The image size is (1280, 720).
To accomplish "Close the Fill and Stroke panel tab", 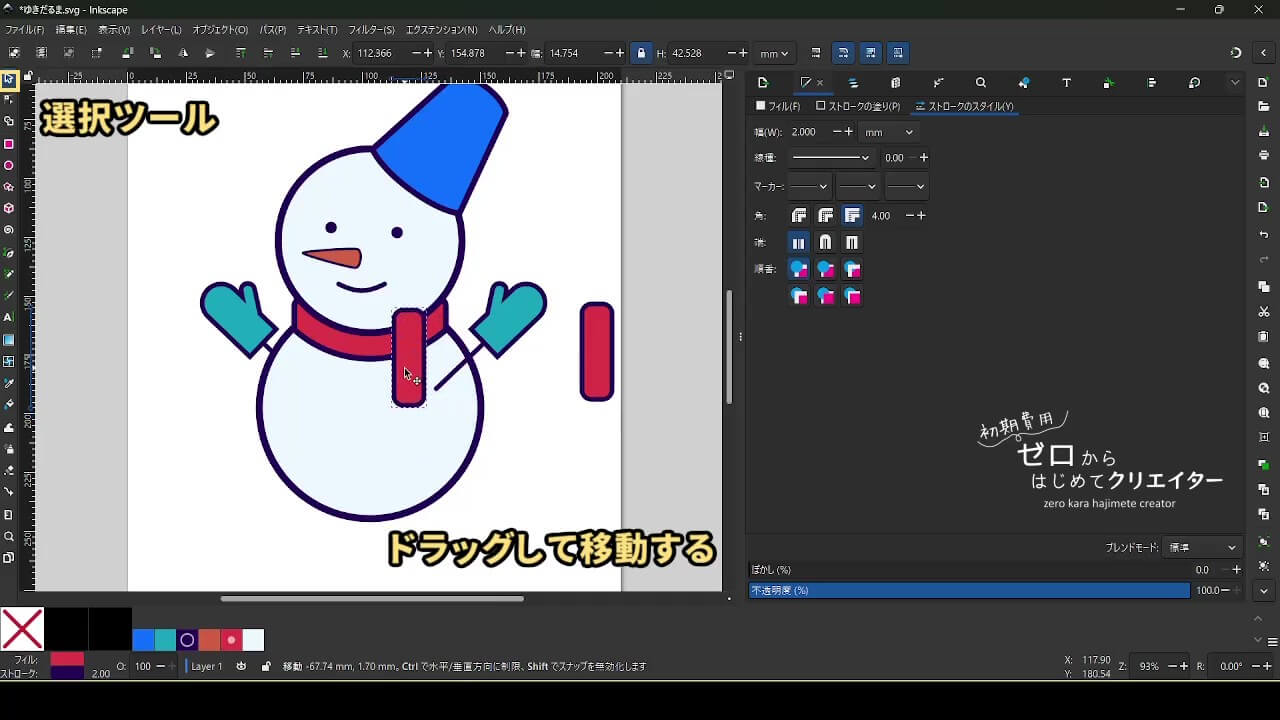I will 820,83.
